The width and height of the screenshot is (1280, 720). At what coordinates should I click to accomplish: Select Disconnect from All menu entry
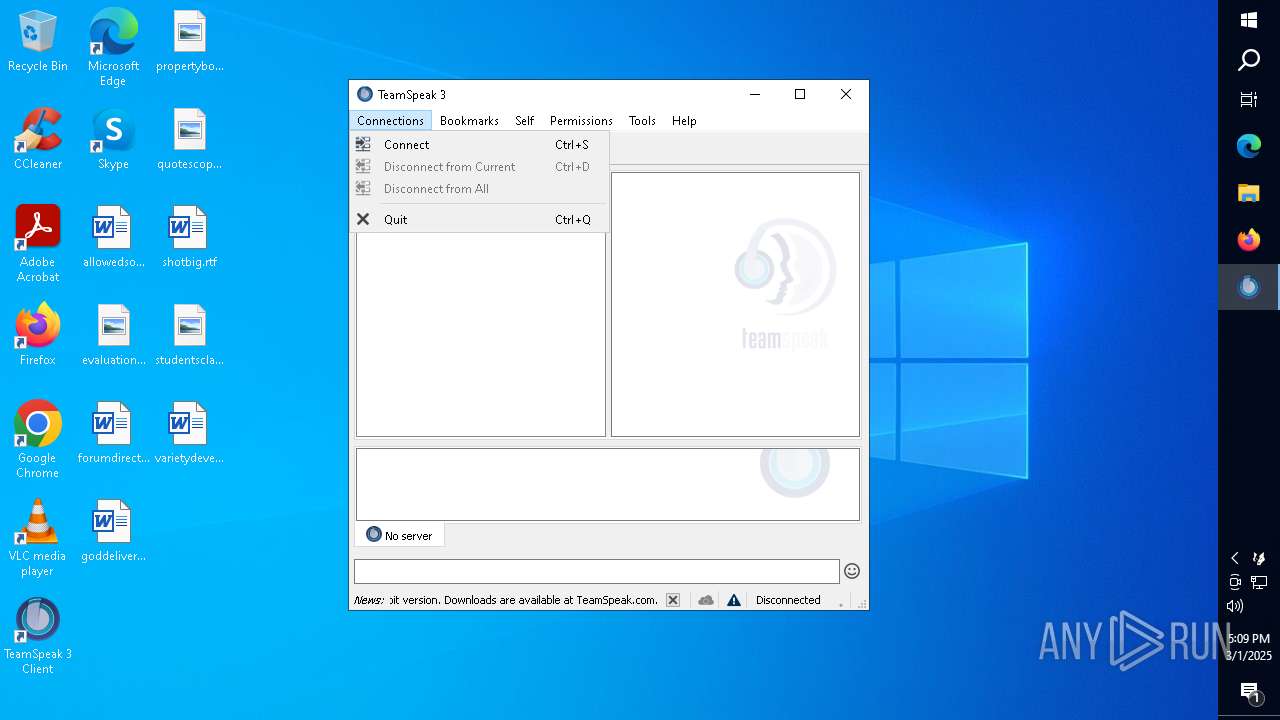[x=479, y=189]
